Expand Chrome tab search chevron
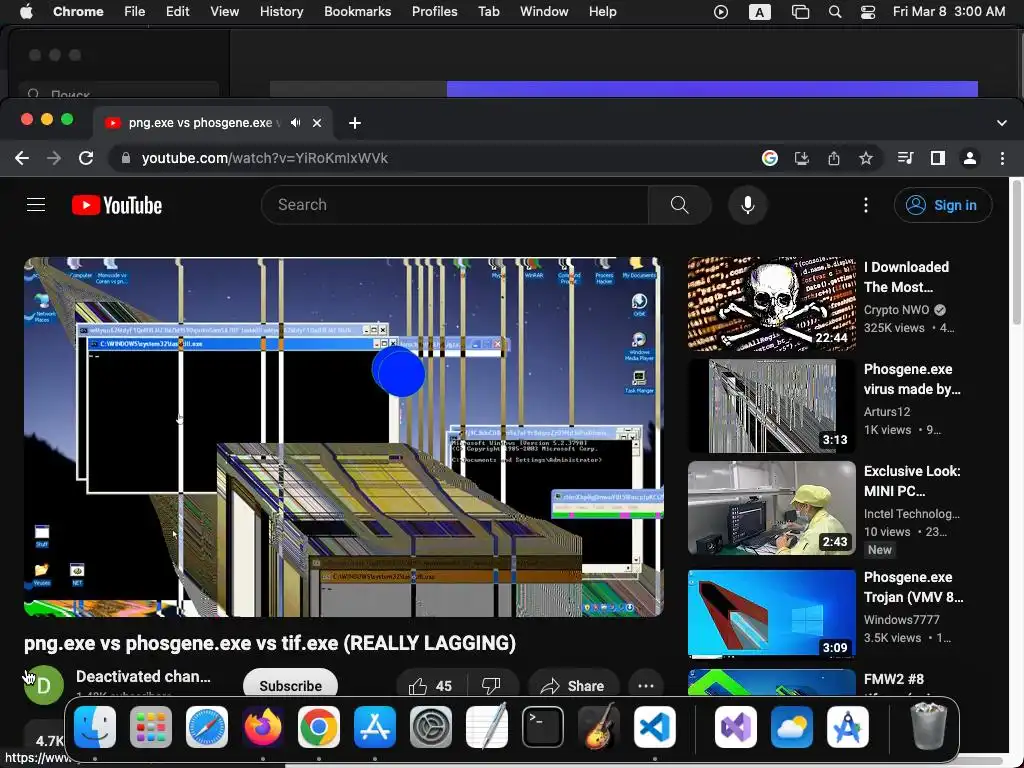This screenshot has height=768, width=1024. tap(1002, 123)
